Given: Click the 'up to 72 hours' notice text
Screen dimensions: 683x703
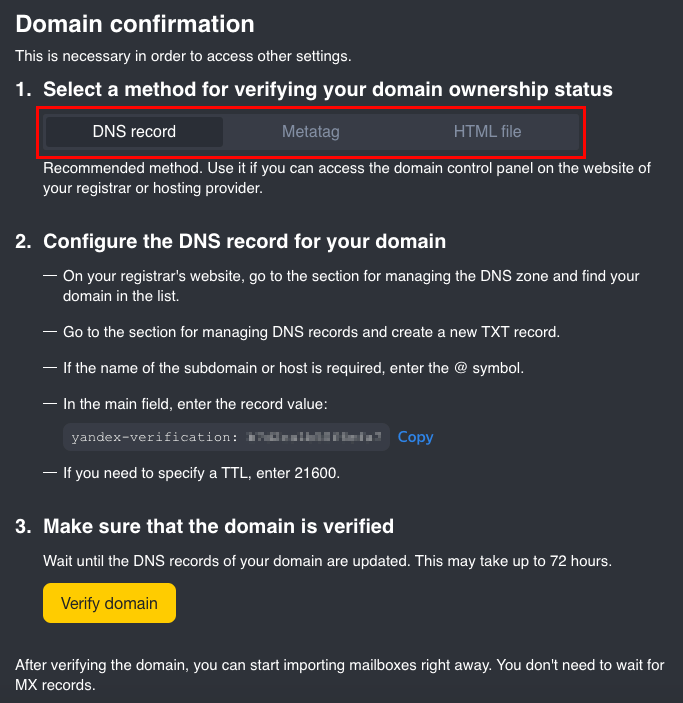Looking at the screenshot, I should pos(327,561).
